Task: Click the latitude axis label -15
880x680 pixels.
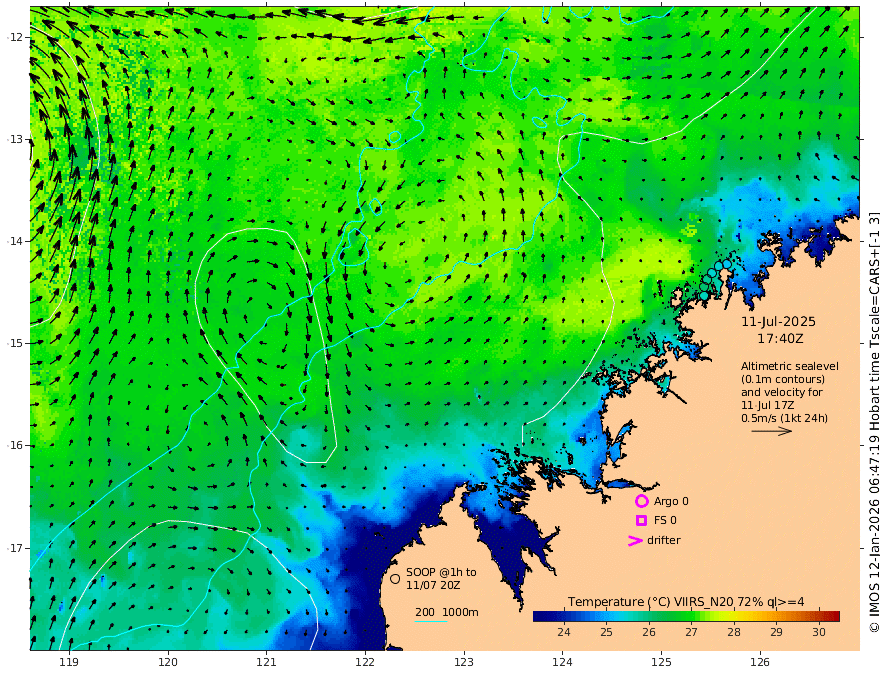Action: point(15,343)
